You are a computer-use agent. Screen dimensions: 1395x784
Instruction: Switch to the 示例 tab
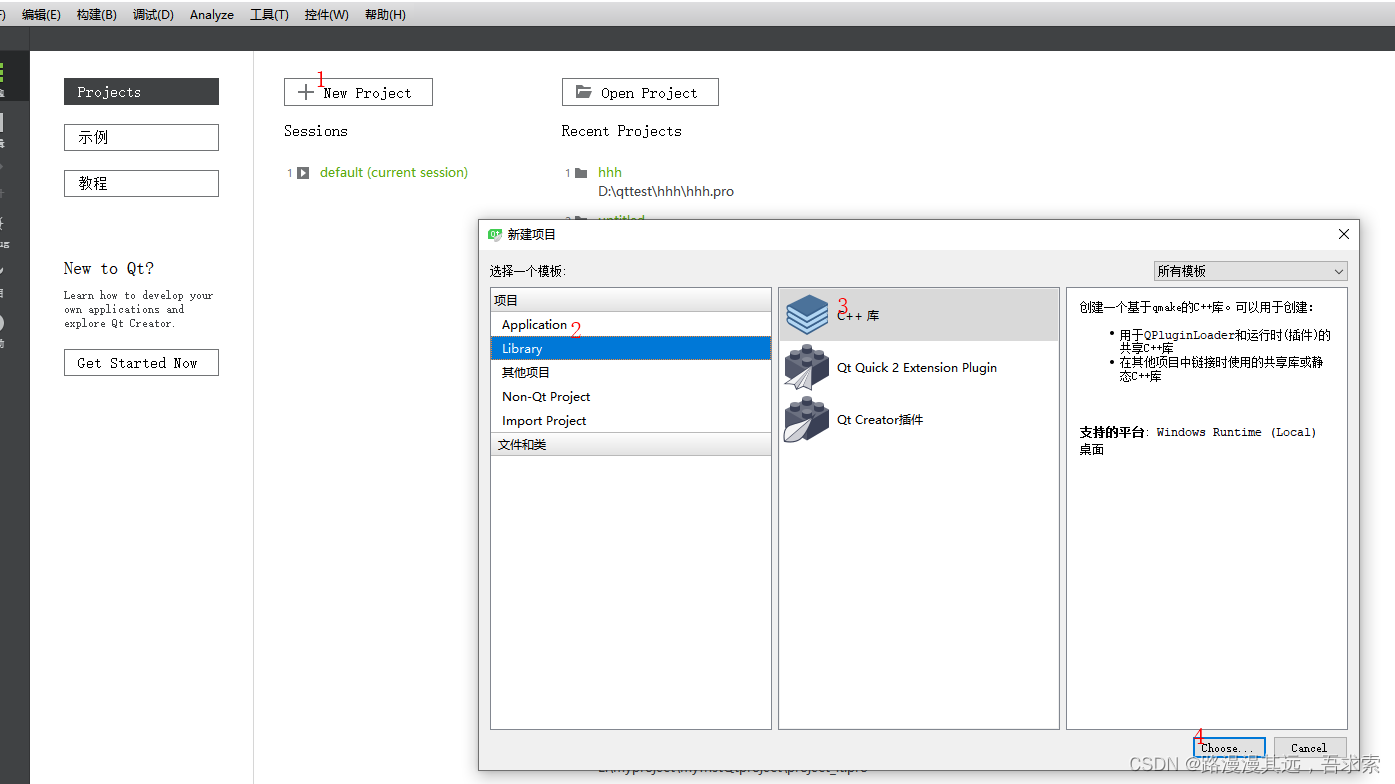[x=141, y=137]
